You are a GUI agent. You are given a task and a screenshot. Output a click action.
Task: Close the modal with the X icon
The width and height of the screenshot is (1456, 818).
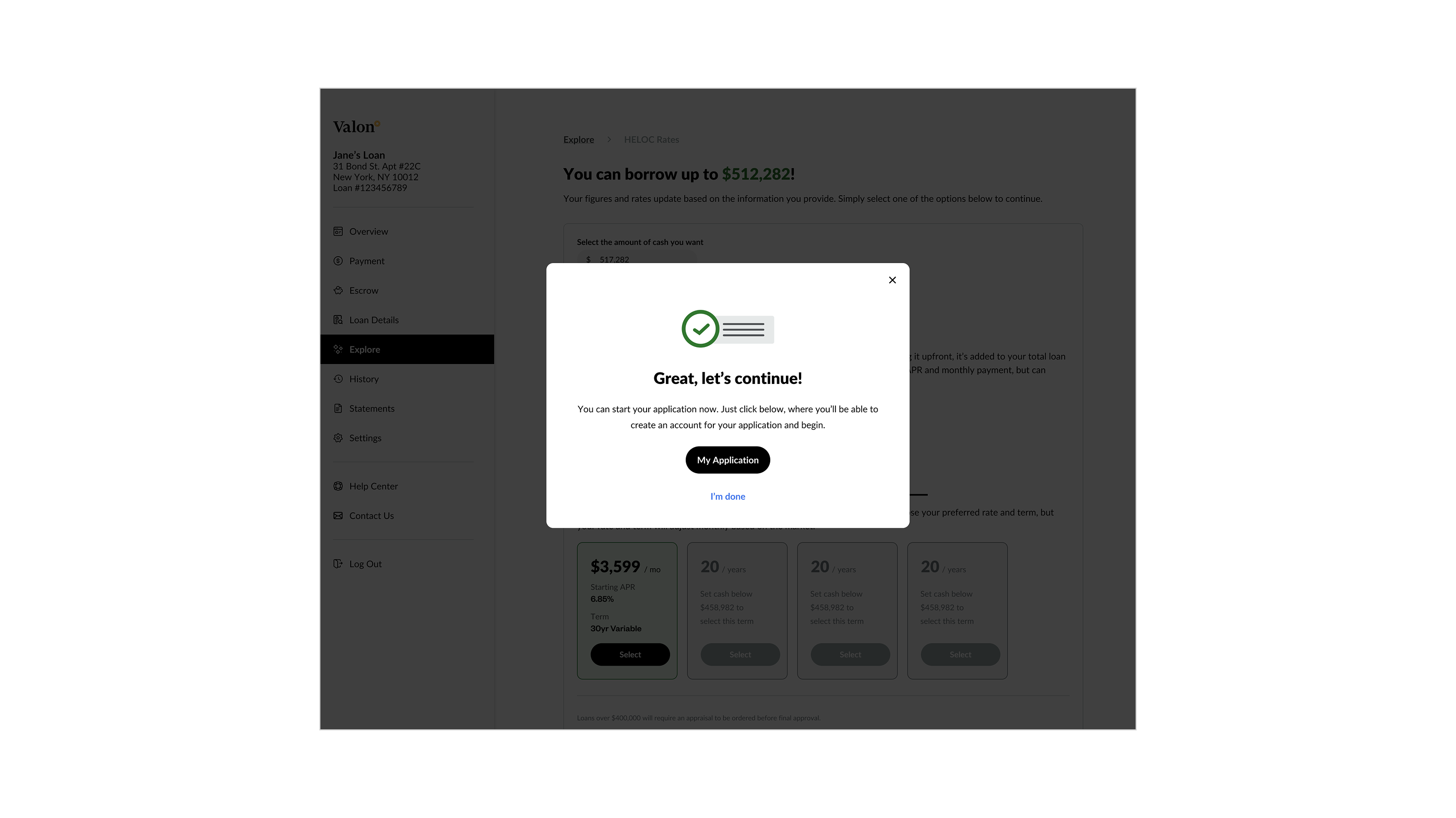(892, 280)
